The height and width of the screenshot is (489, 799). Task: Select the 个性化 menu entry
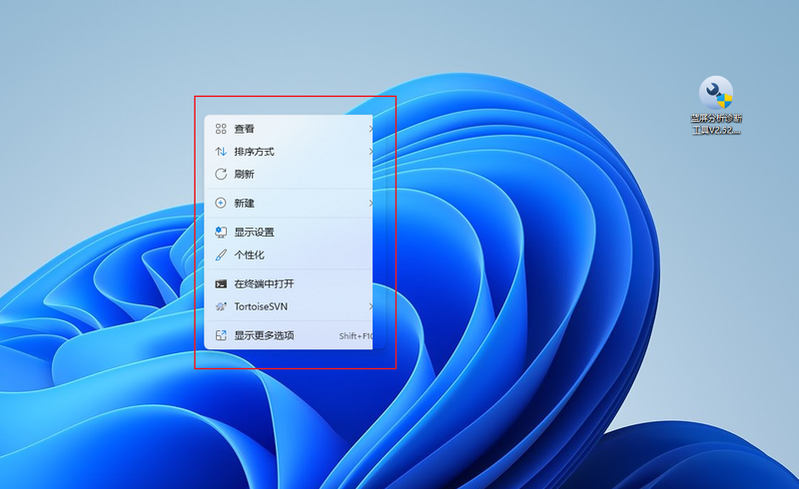click(249, 255)
